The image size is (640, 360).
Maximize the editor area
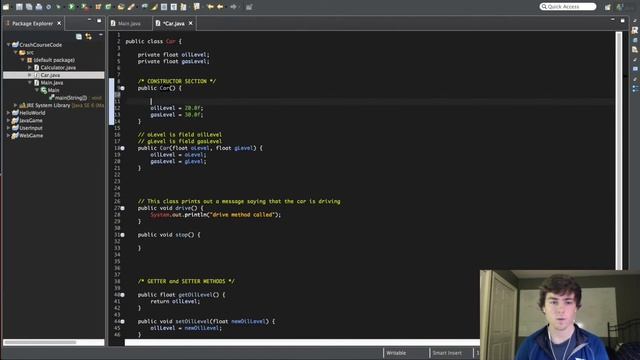(622, 20)
